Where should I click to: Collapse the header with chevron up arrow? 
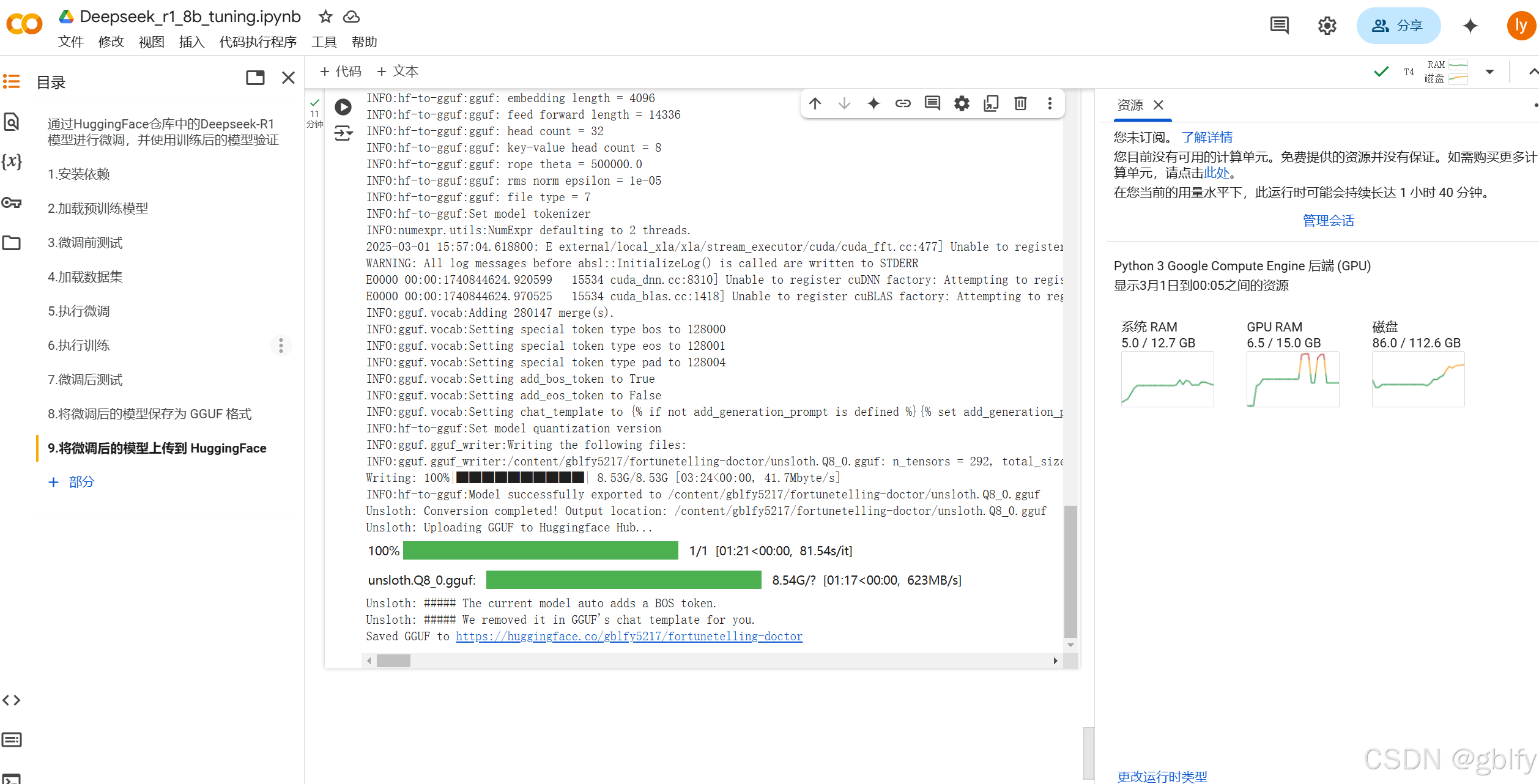[1533, 72]
